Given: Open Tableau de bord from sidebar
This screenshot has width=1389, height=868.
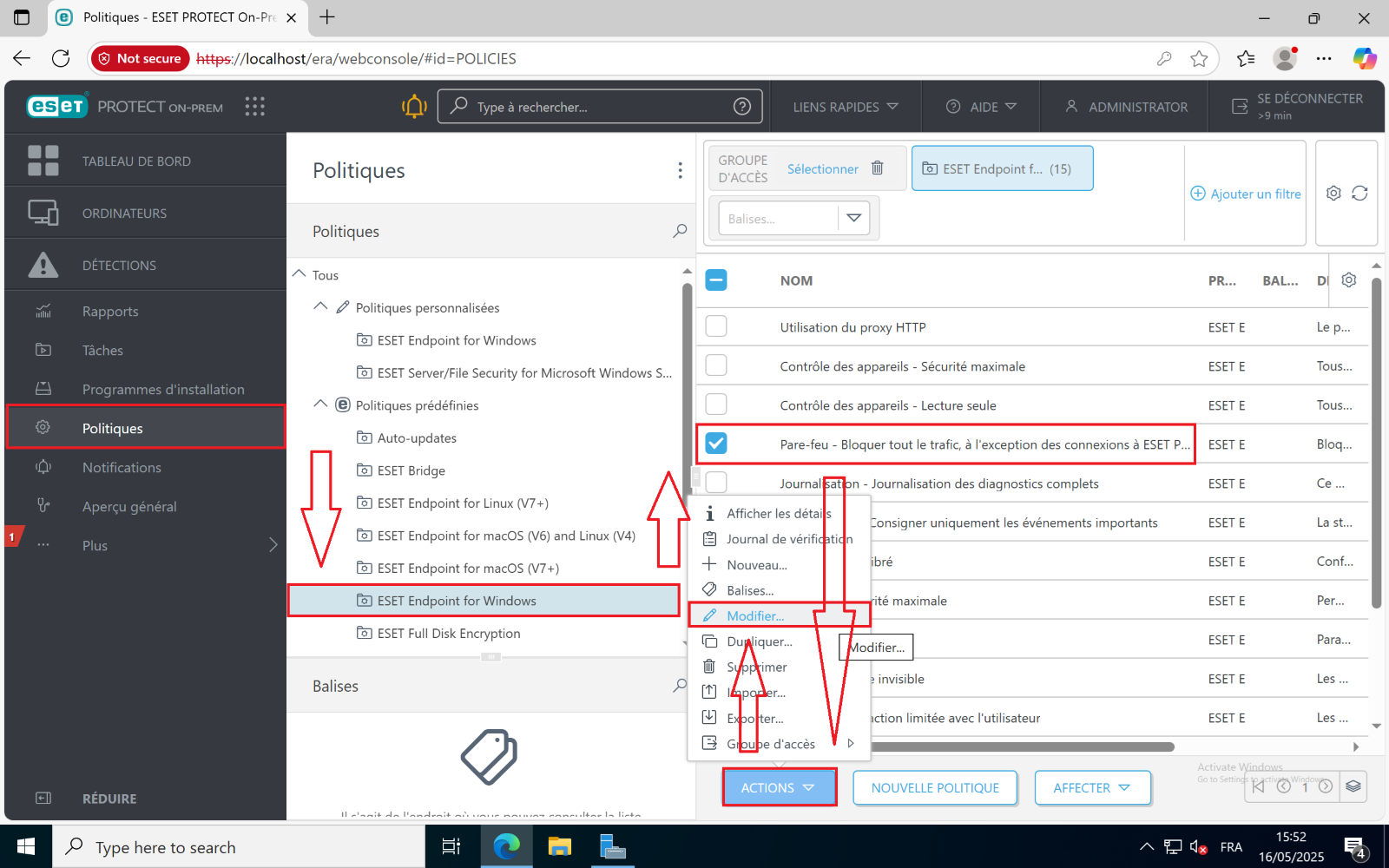Looking at the screenshot, I should pos(146,161).
